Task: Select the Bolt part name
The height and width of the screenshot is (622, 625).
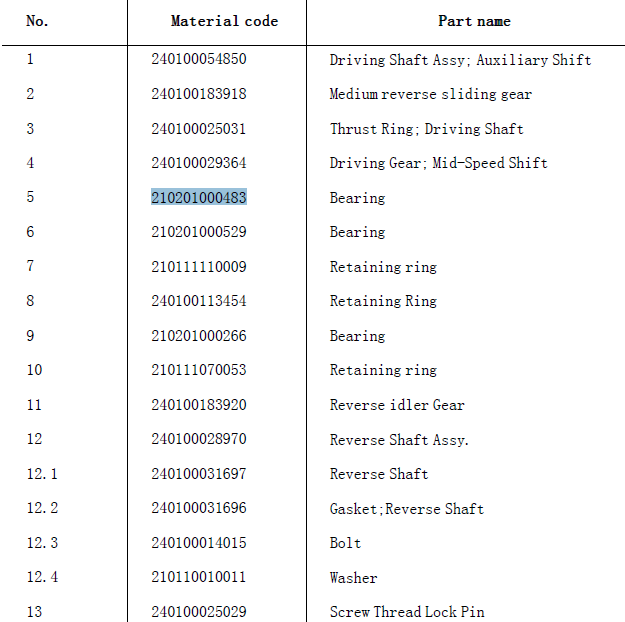Action: [x=345, y=543]
